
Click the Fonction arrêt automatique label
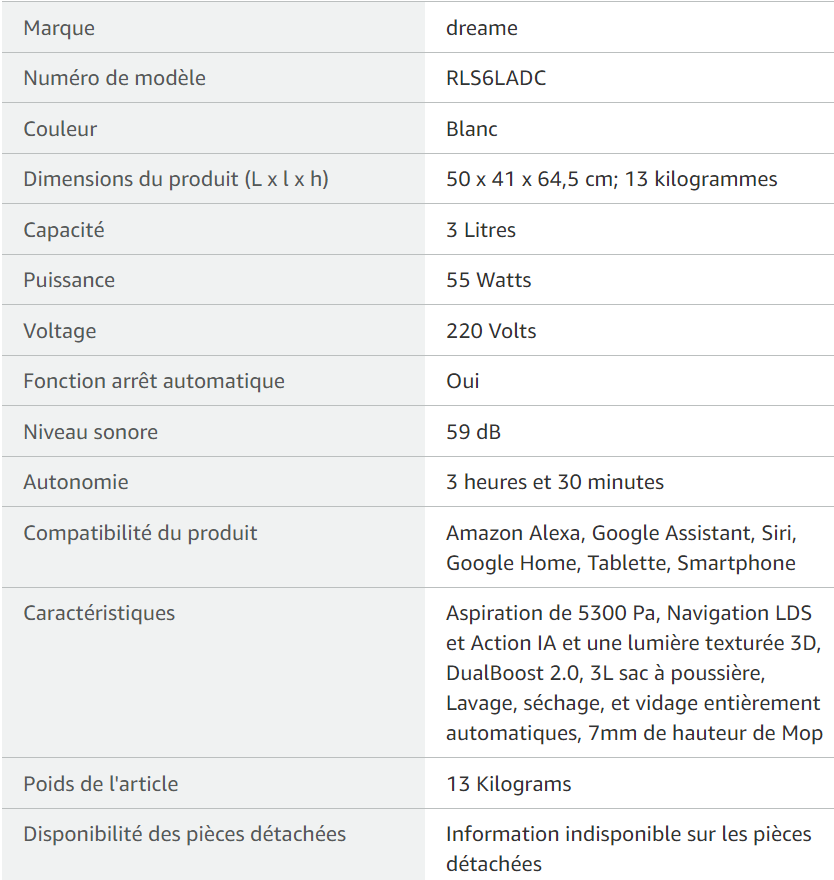coord(154,381)
